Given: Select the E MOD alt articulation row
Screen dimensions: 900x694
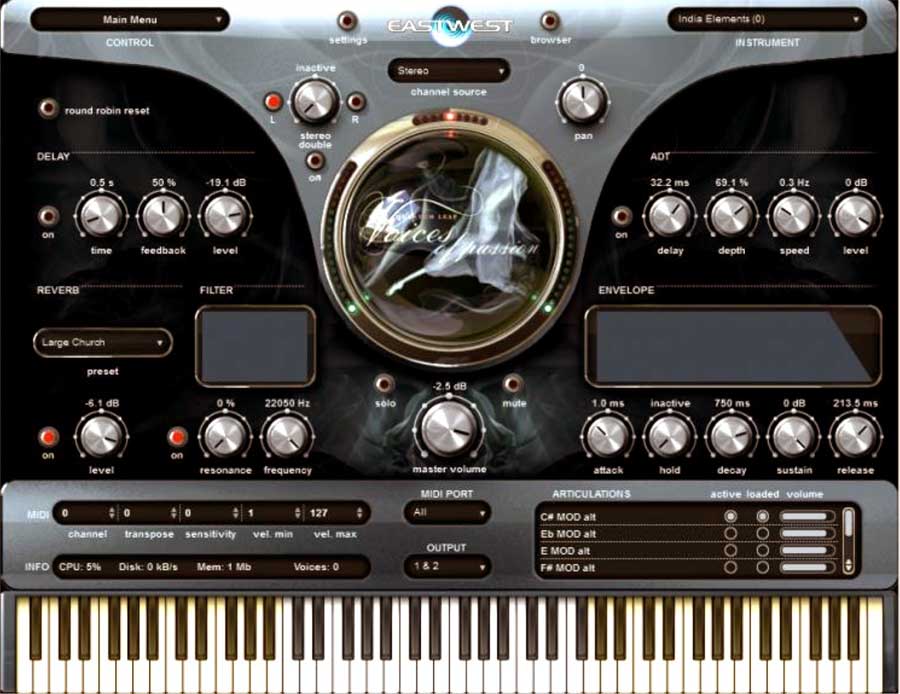Looking at the screenshot, I should [x=688, y=550].
